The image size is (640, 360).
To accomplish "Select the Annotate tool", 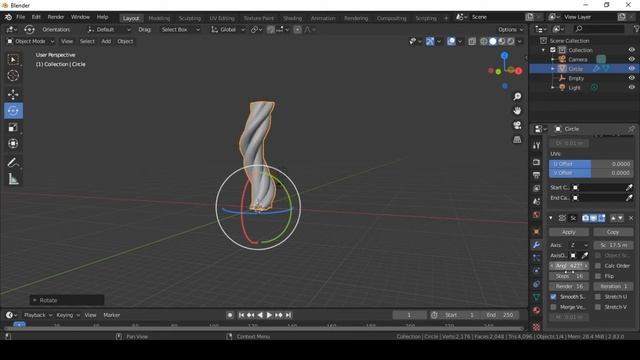I will point(13,162).
